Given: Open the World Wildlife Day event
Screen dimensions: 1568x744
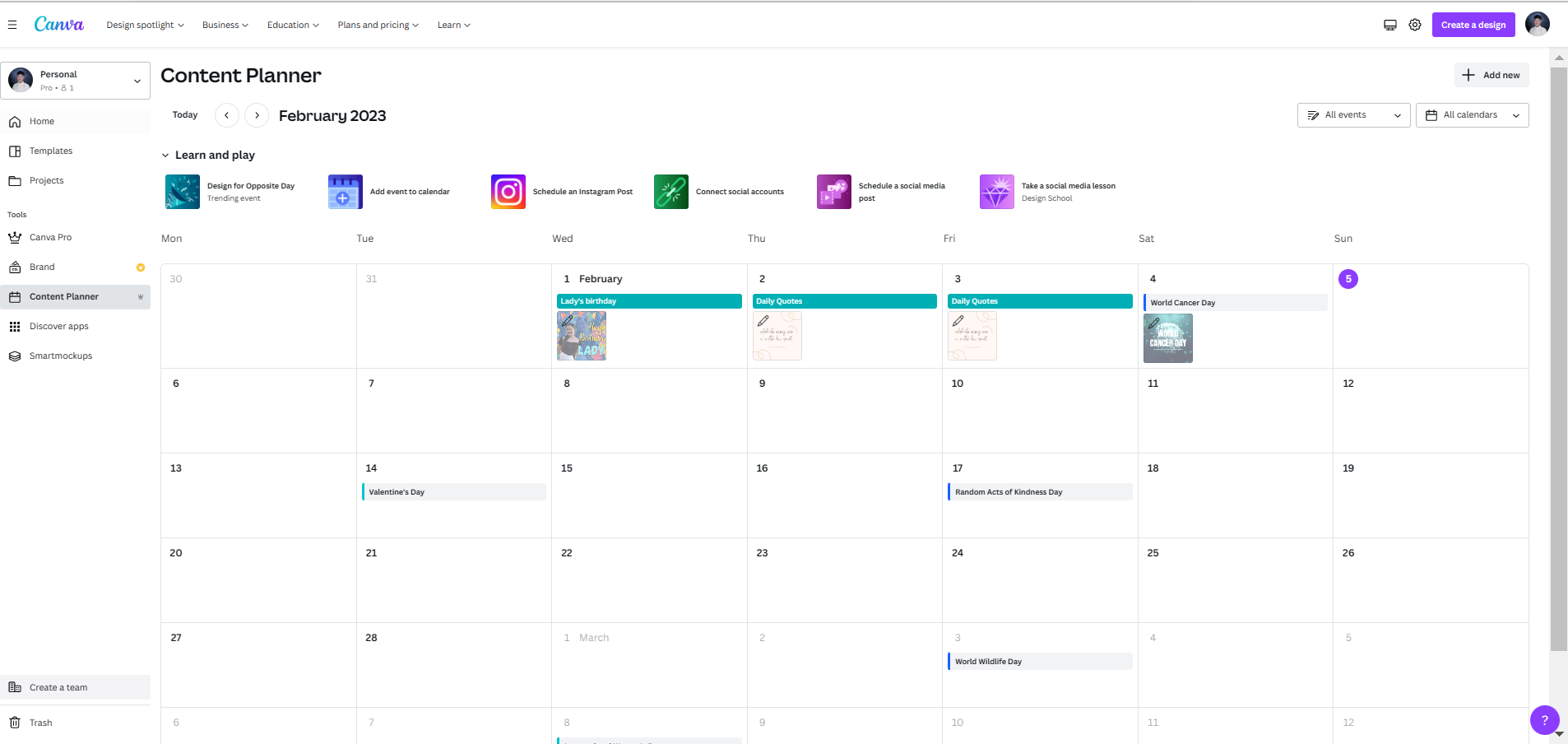Looking at the screenshot, I should [1040, 662].
